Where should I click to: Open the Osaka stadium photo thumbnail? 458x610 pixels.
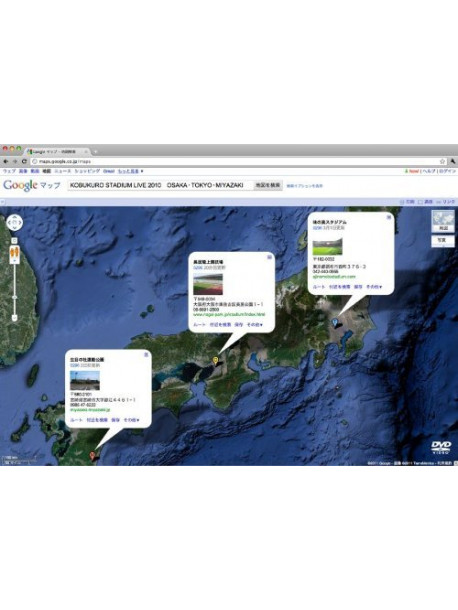tap(208, 284)
